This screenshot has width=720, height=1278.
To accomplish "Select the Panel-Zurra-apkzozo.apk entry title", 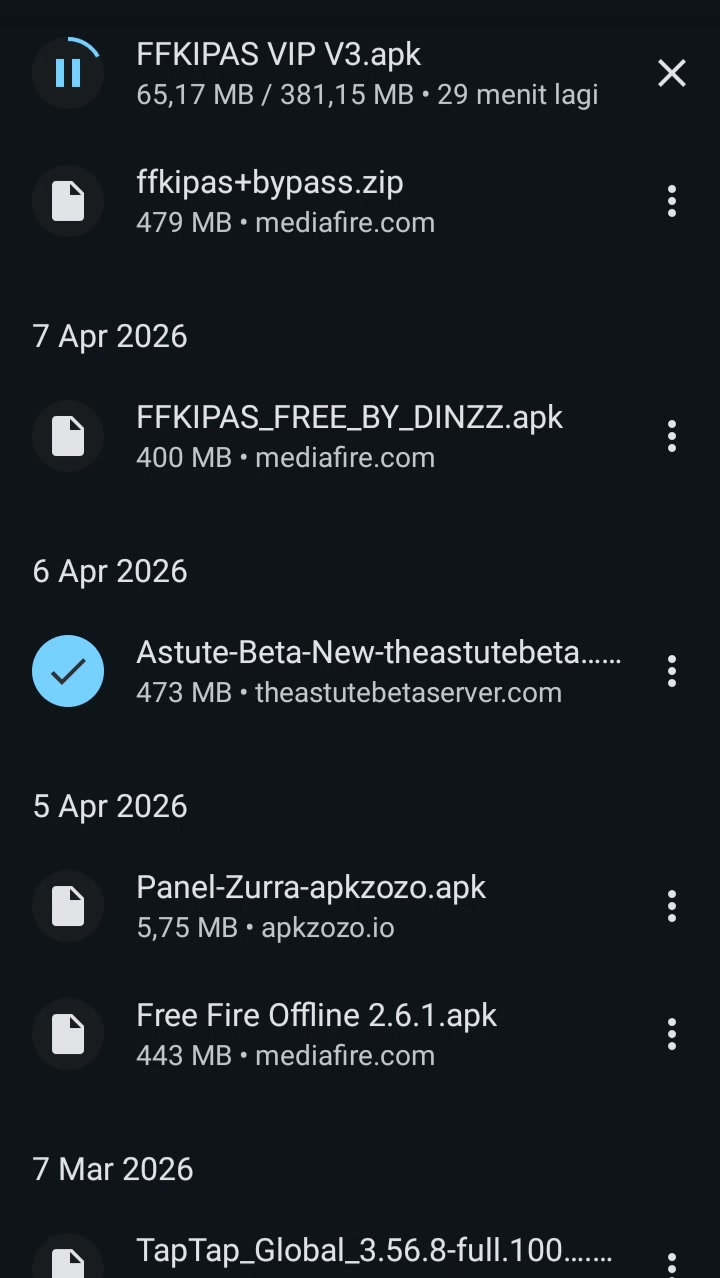I will [311, 887].
